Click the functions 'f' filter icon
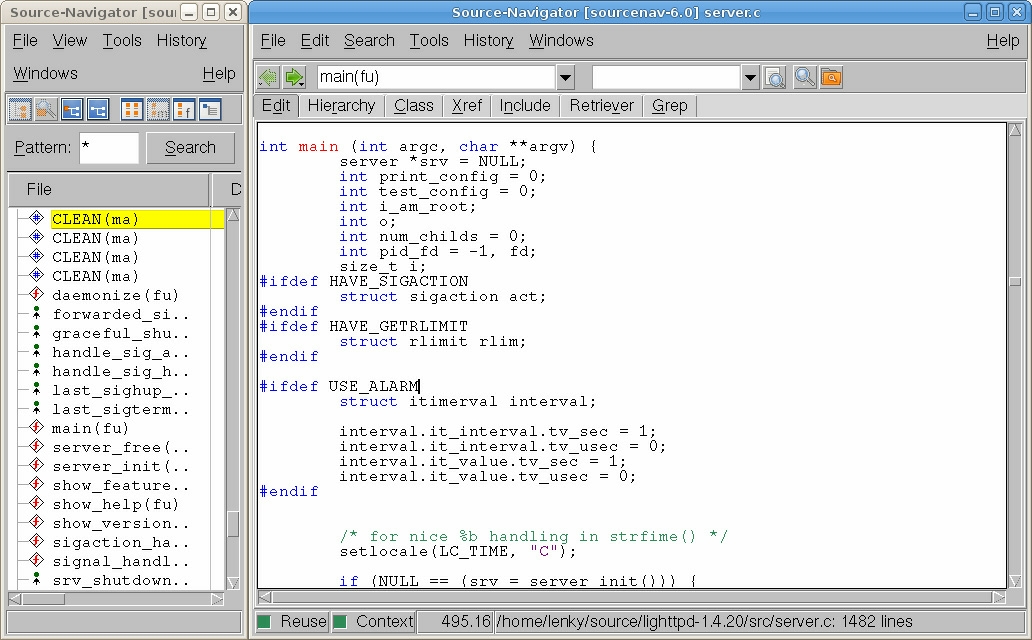Viewport: 1032px width, 640px height. (x=184, y=109)
